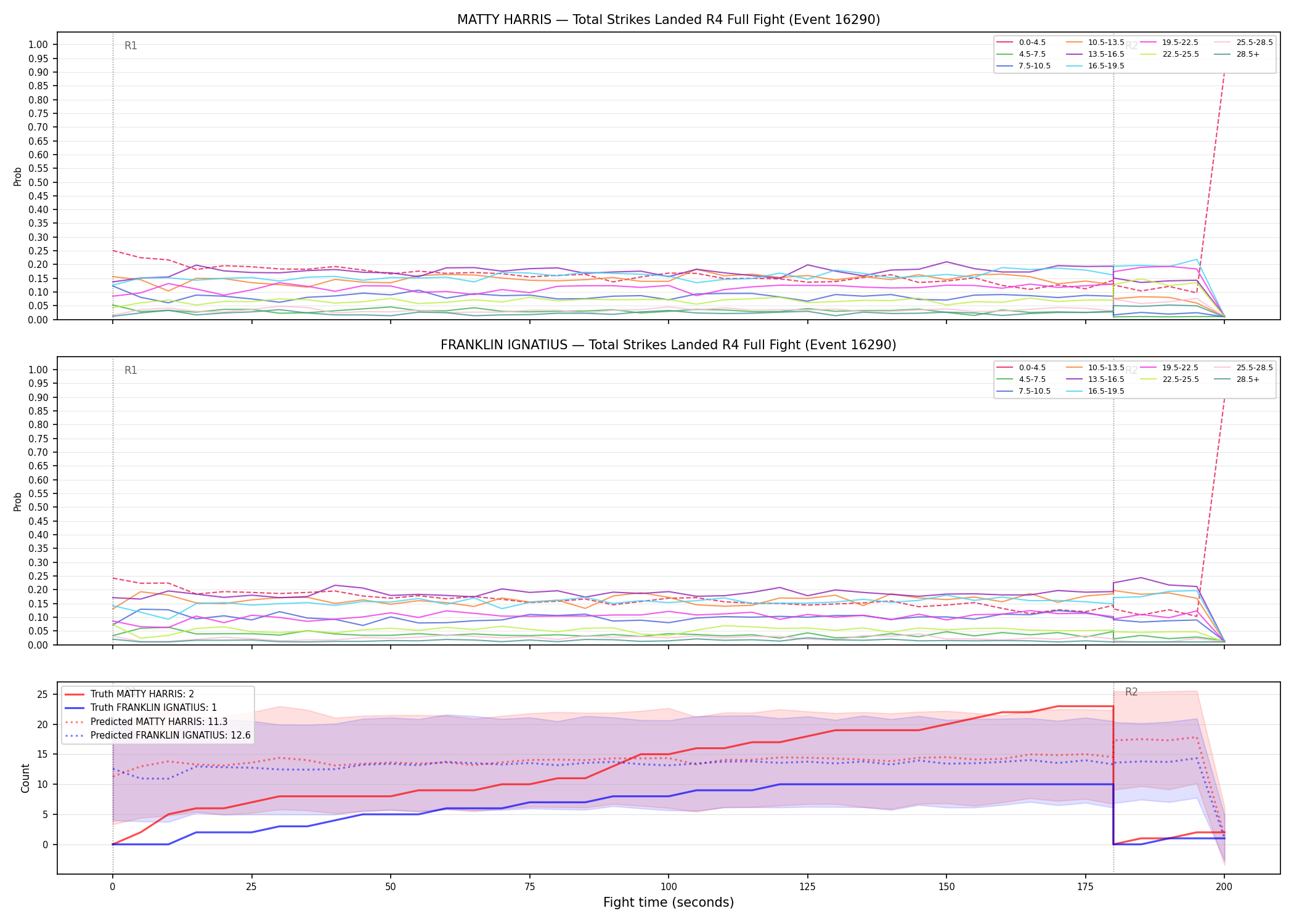The image size is (1294, 924).
Task: Click the 'Fight time (seconds)' axis label
Action: (x=669, y=902)
